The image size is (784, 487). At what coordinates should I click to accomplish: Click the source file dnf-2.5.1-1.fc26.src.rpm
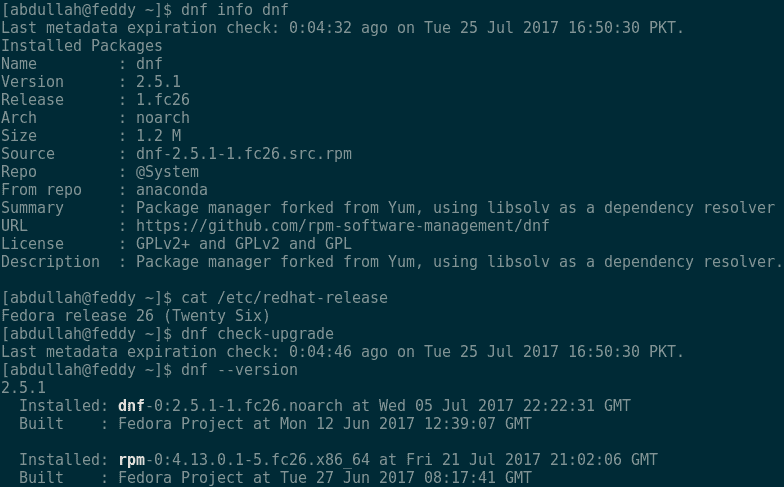pos(243,154)
